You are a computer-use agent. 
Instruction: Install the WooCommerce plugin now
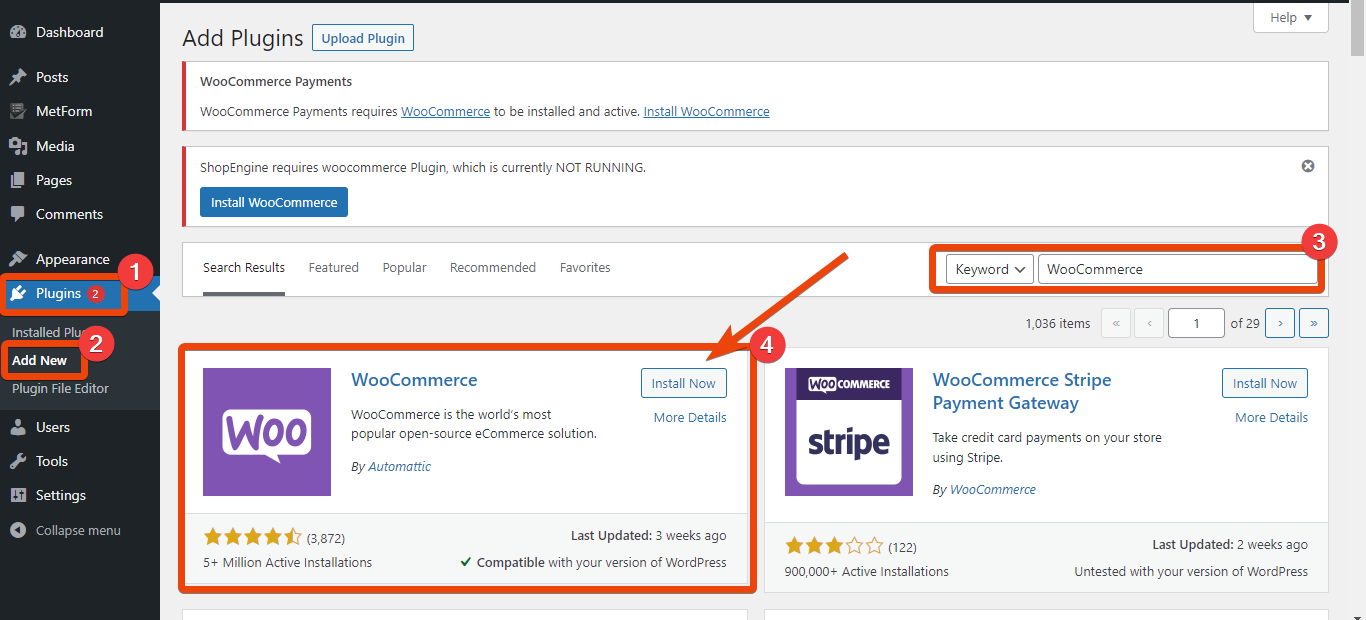point(684,383)
